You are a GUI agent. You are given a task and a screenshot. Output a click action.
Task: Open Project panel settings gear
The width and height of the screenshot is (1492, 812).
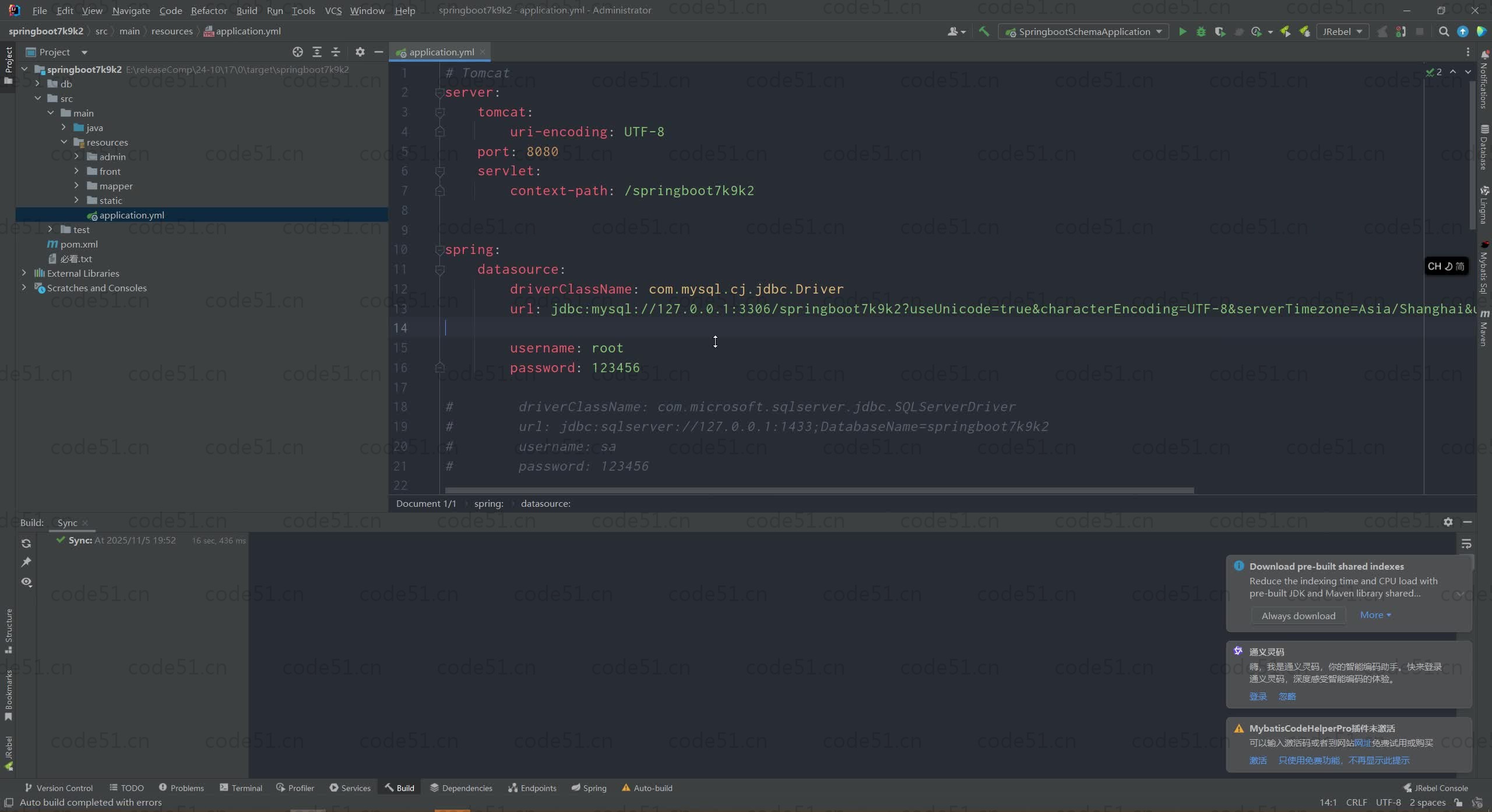point(360,52)
